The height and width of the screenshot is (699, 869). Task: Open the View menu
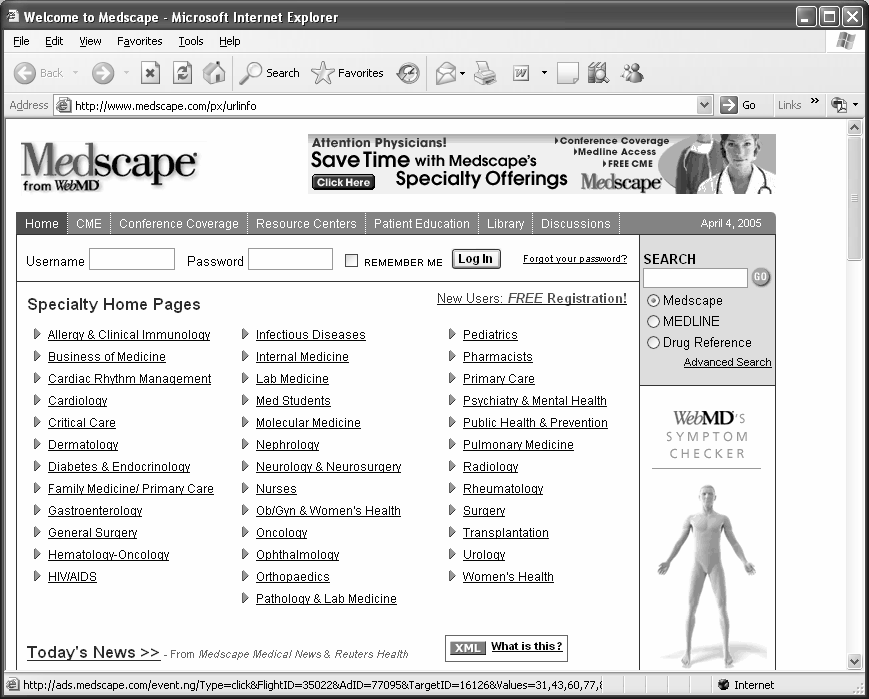pyautogui.click(x=90, y=41)
